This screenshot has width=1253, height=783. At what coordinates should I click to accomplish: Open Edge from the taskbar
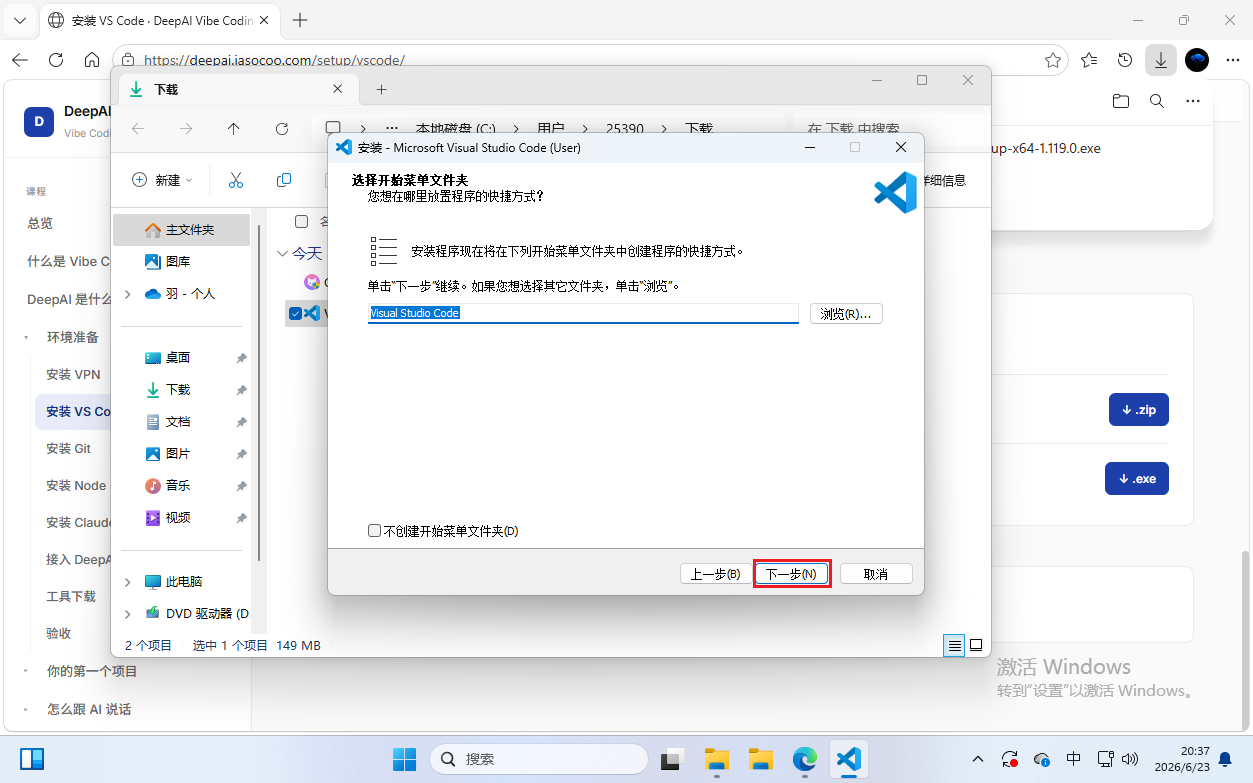[805, 759]
